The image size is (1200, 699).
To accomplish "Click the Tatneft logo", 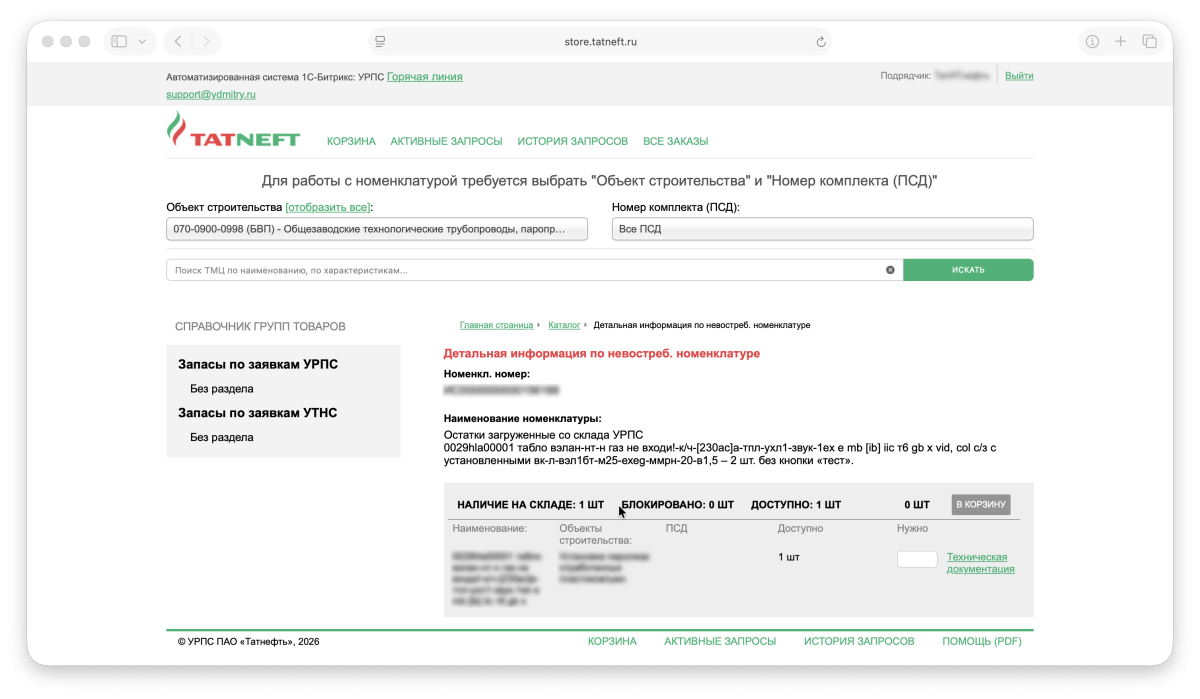I will click(x=233, y=131).
